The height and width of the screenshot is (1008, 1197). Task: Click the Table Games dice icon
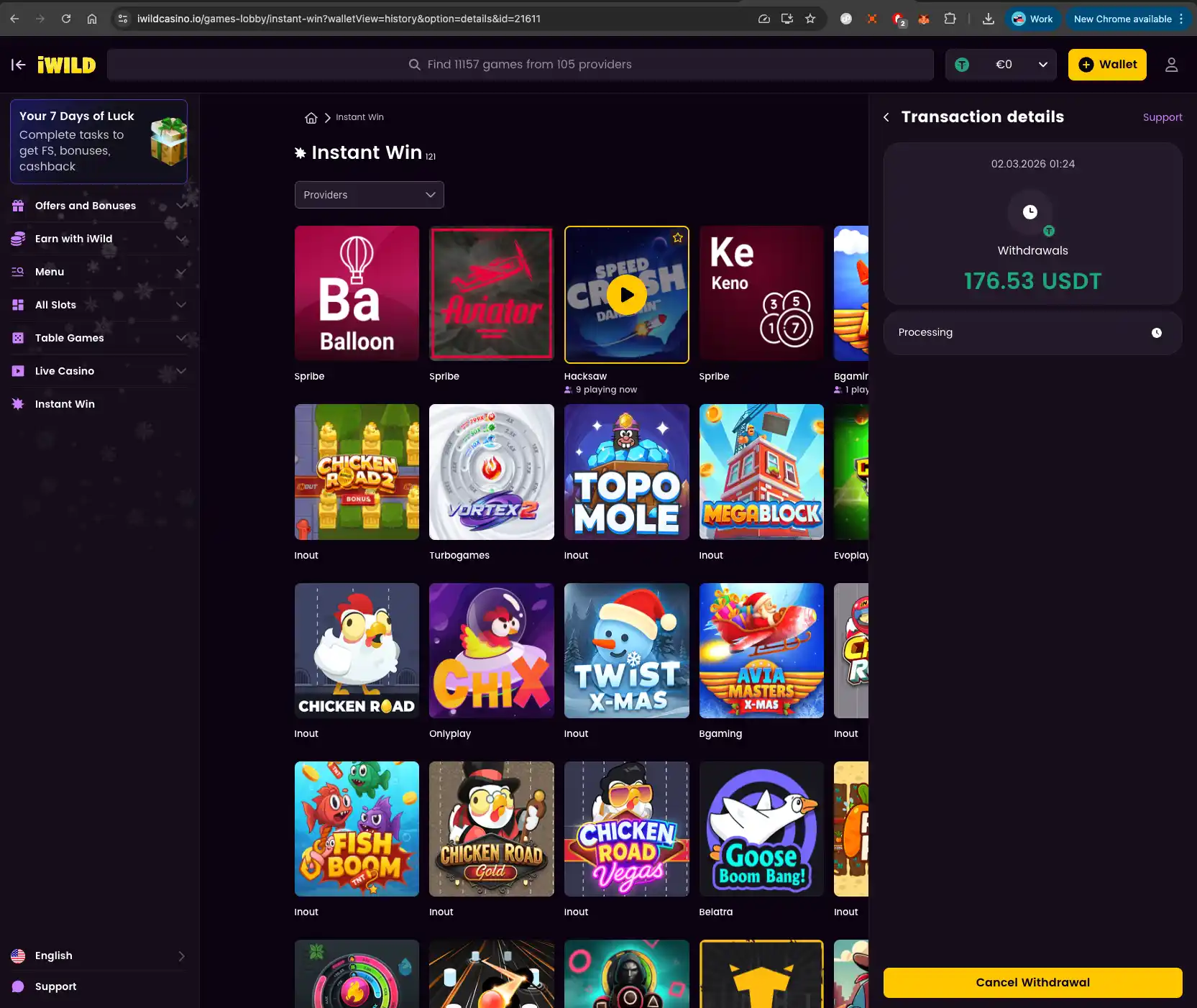click(x=18, y=338)
